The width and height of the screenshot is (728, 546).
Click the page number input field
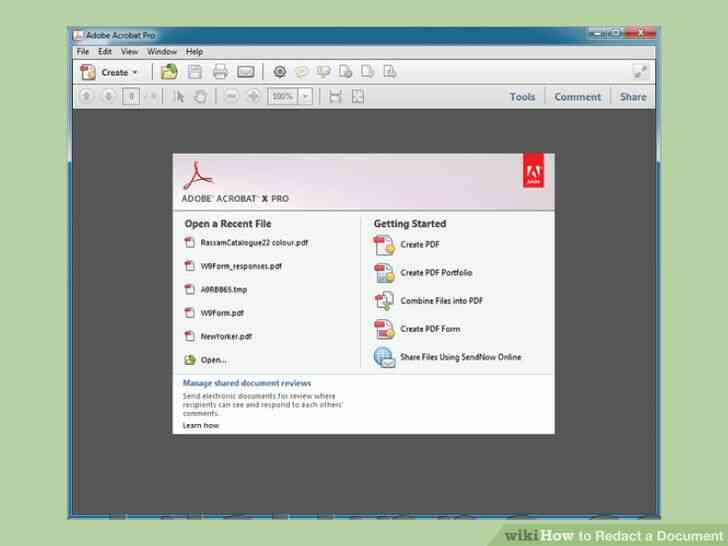130,97
